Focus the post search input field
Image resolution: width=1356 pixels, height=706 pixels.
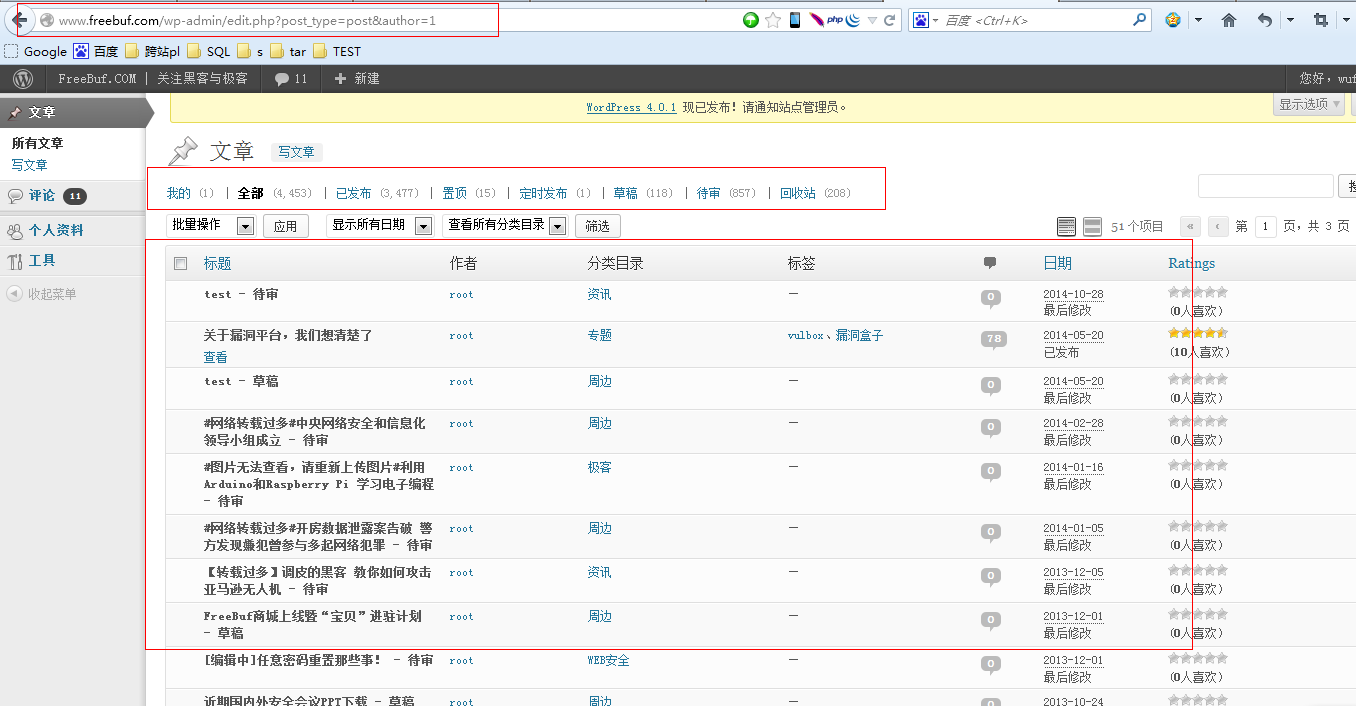pyautogui.click(x=1265, y=186)
